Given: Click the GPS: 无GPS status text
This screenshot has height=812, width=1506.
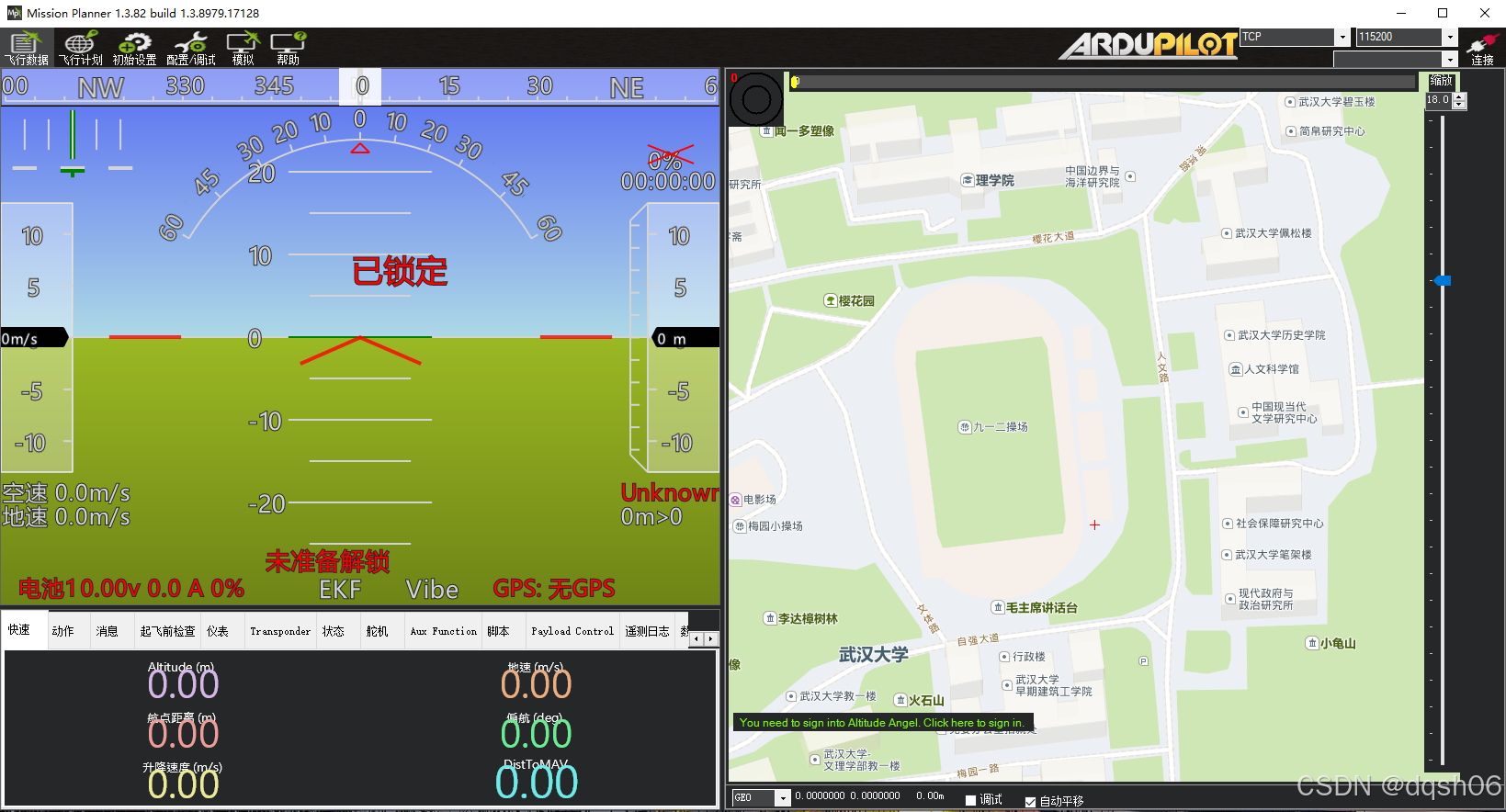Looking at the screenshot, I should [554, 589].
